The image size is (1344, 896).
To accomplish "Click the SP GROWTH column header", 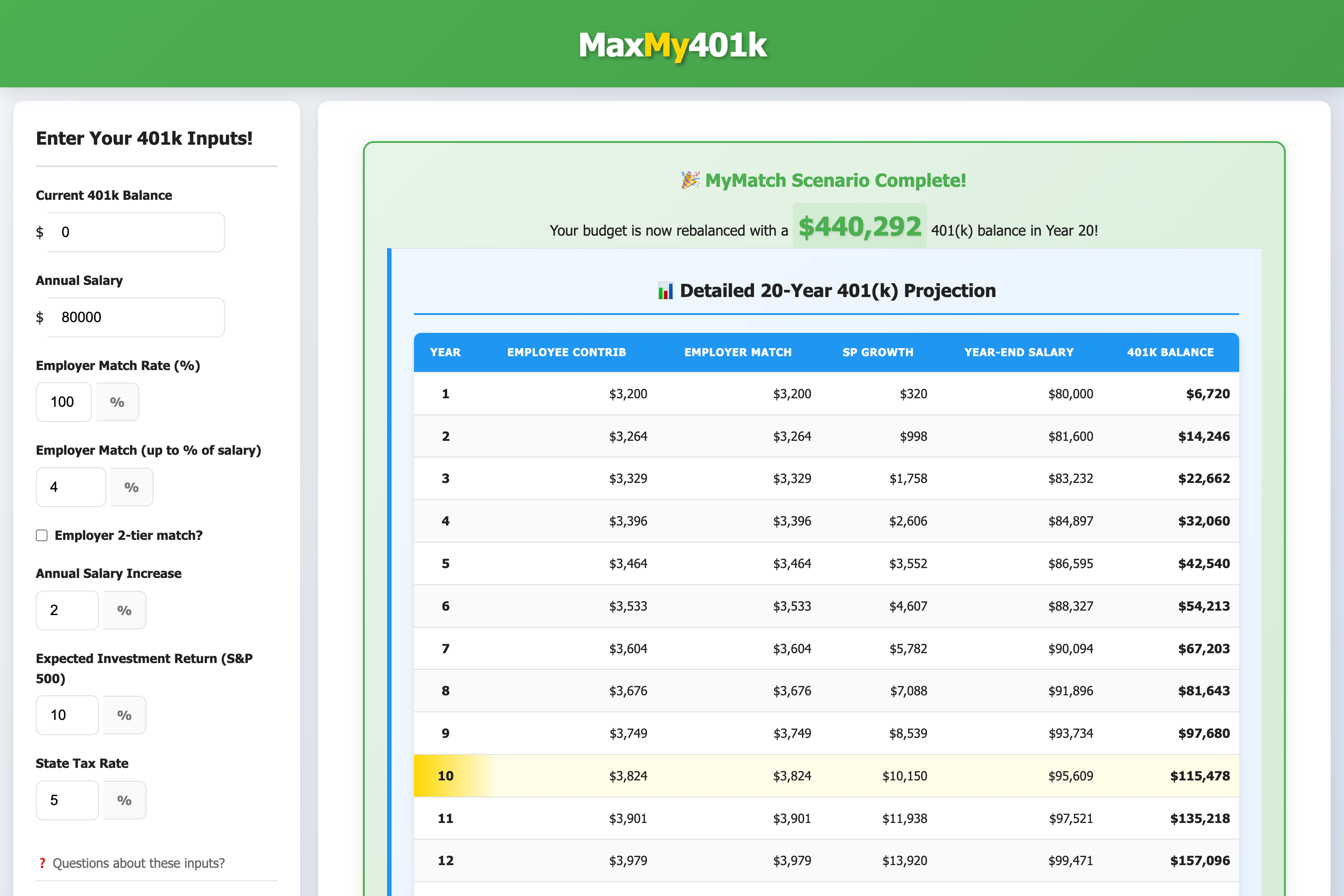I will (877, 352).
